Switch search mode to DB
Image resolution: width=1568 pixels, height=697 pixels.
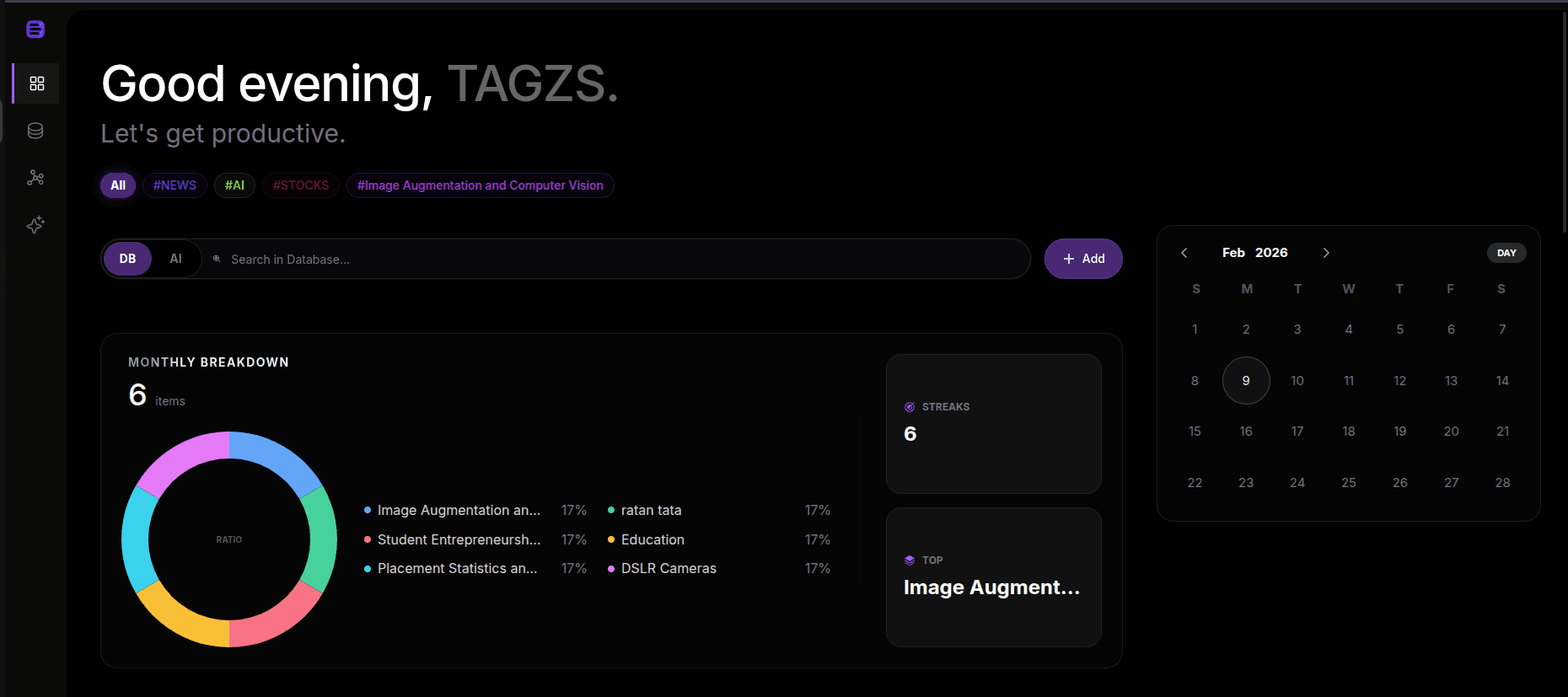(x=127, y=259)
